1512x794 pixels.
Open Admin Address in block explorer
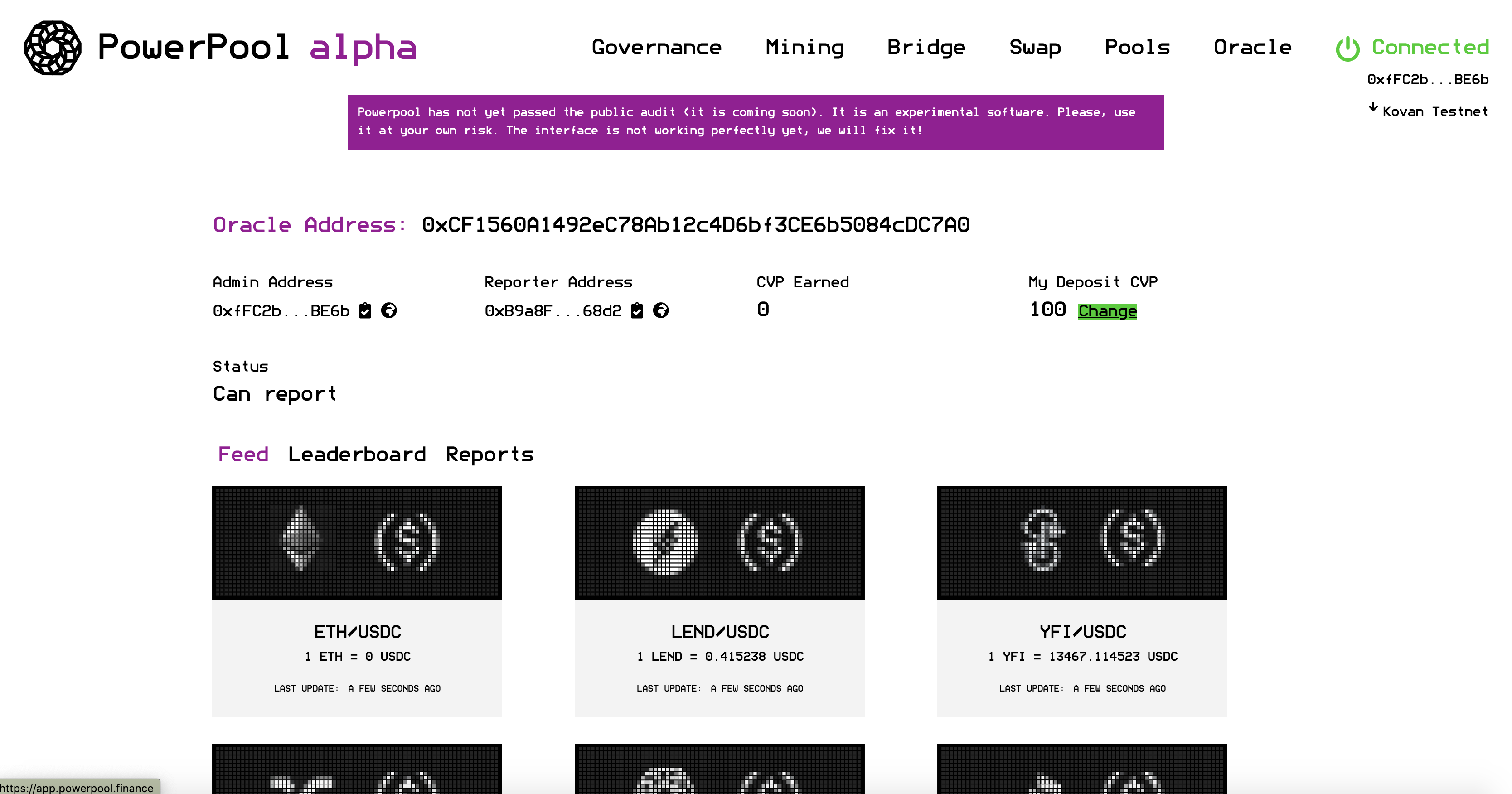388,310
